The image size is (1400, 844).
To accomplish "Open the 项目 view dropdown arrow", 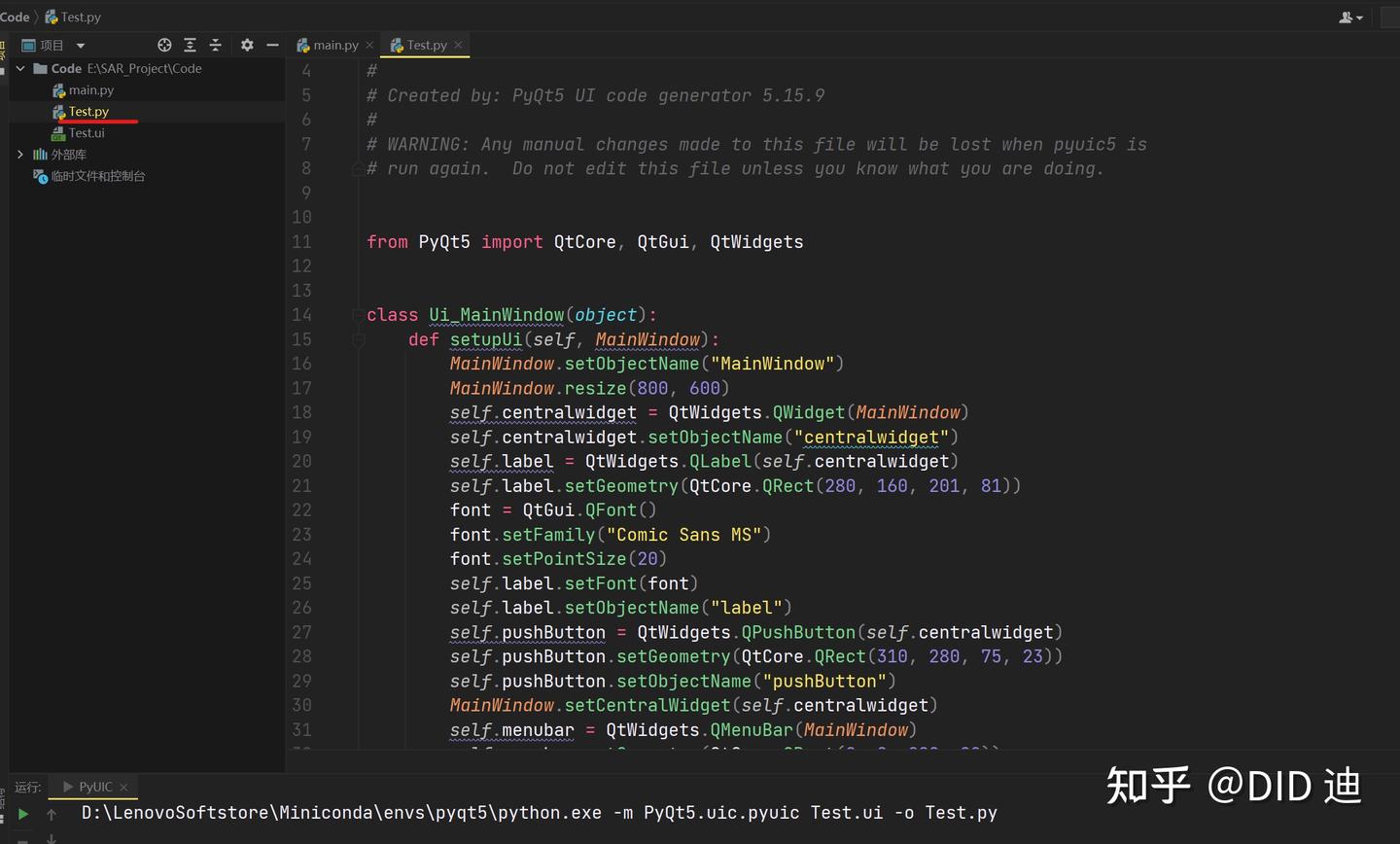I will 80,45.
